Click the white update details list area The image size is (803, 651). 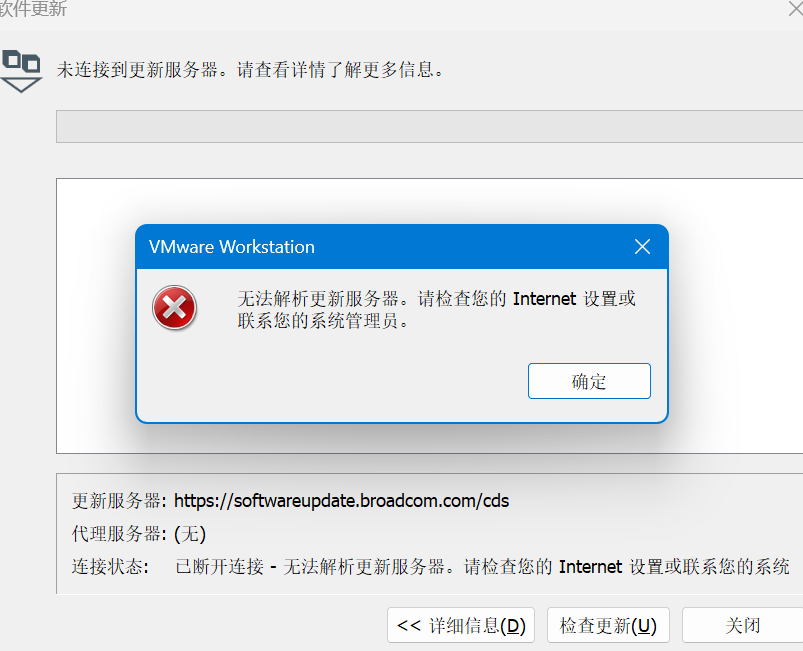429,316
